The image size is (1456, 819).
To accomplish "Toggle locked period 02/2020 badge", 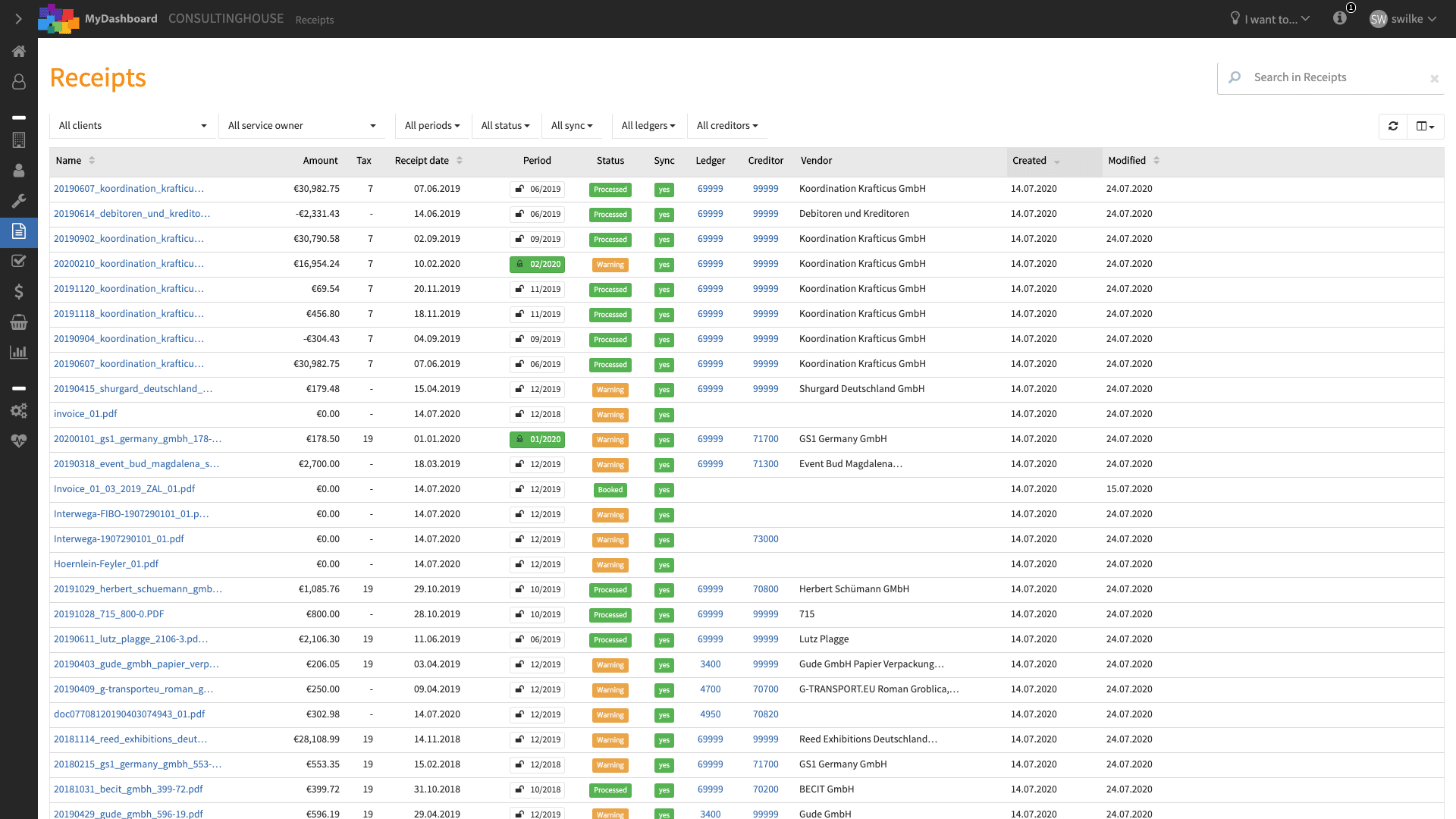I will click(538, 265).
